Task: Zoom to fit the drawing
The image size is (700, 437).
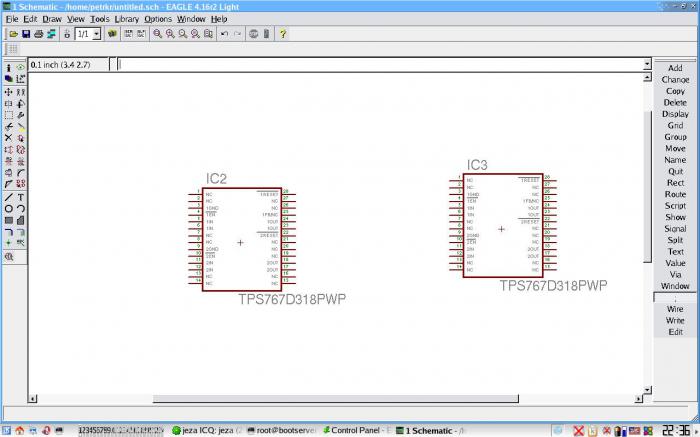Action: [158, 34]
